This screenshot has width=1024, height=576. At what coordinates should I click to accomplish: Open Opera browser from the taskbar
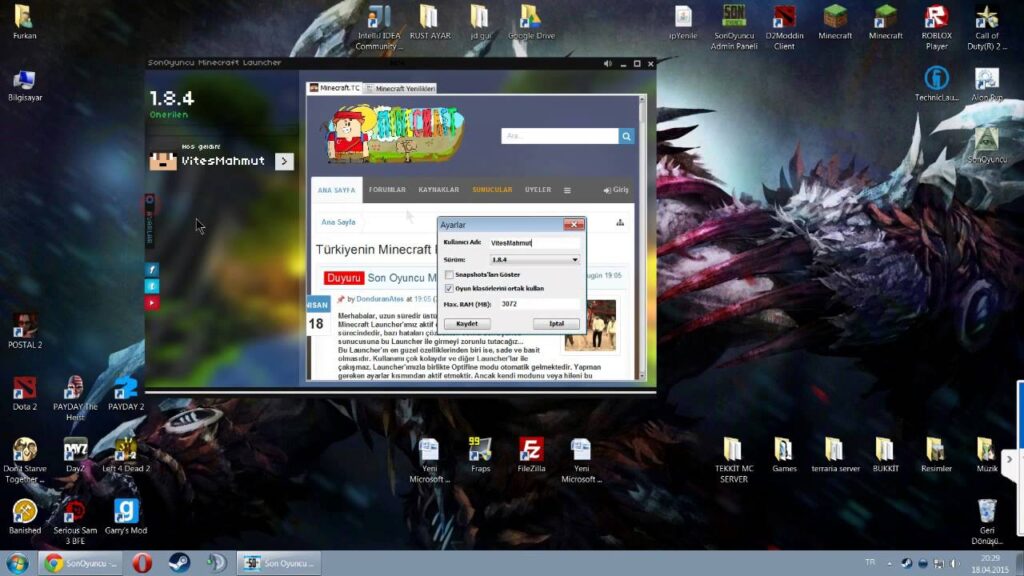coord(142,563)
